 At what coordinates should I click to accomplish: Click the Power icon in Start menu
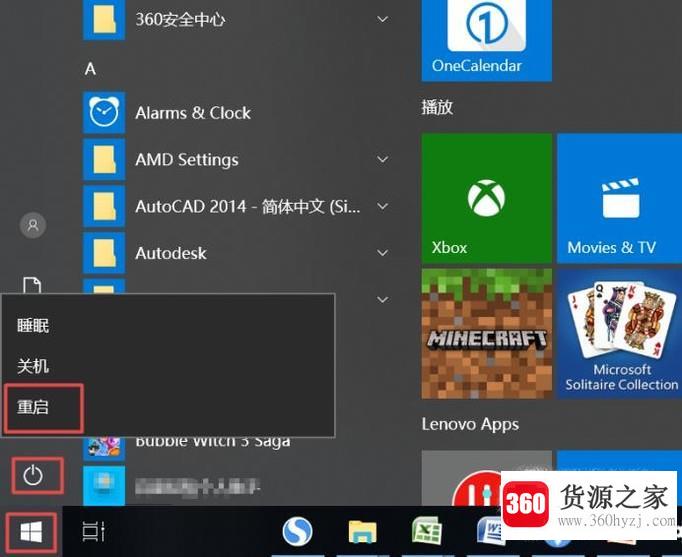pos(33,475)
